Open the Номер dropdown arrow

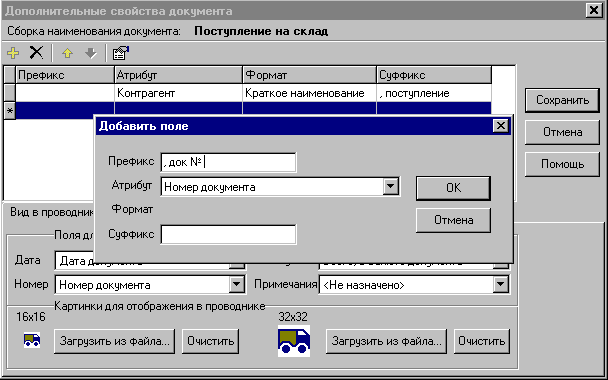236,285
